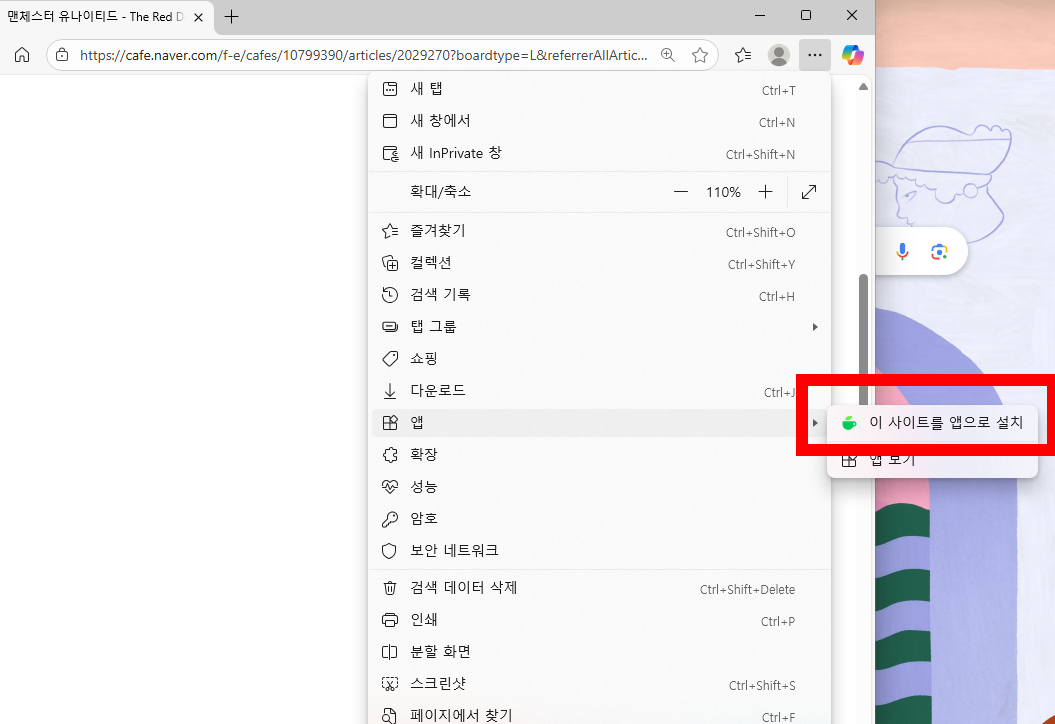
Task: Open the favorites hub icon
Action: [742, 55]
